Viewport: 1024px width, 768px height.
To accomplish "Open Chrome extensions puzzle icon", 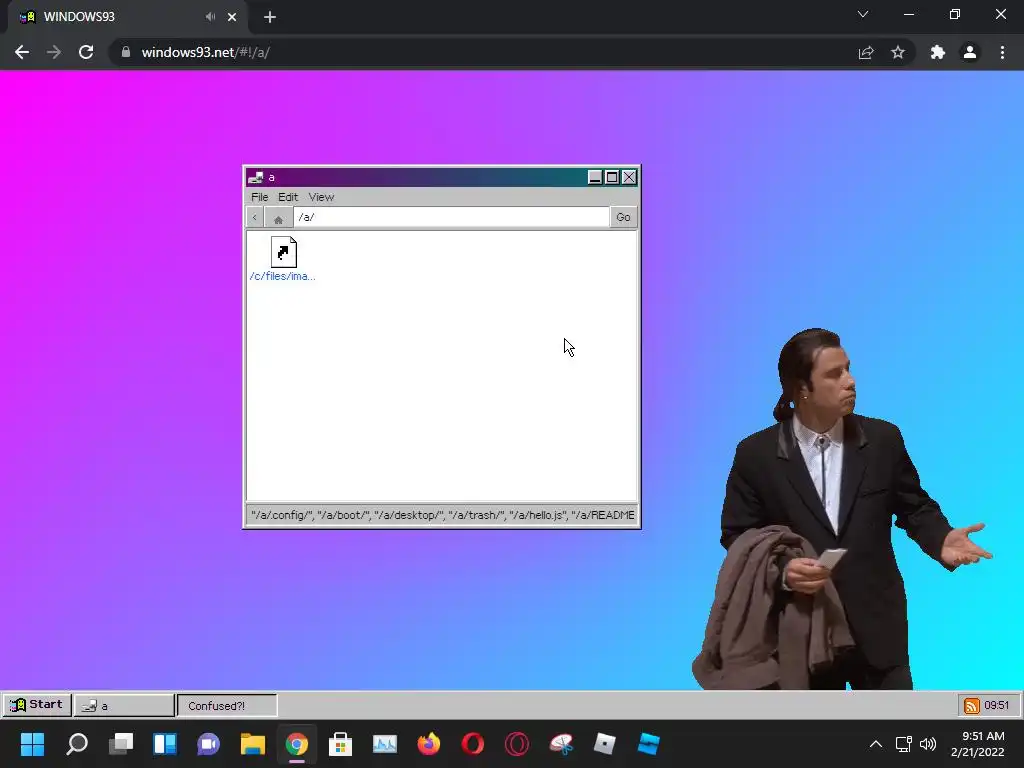I will click(x=938, y=52).
